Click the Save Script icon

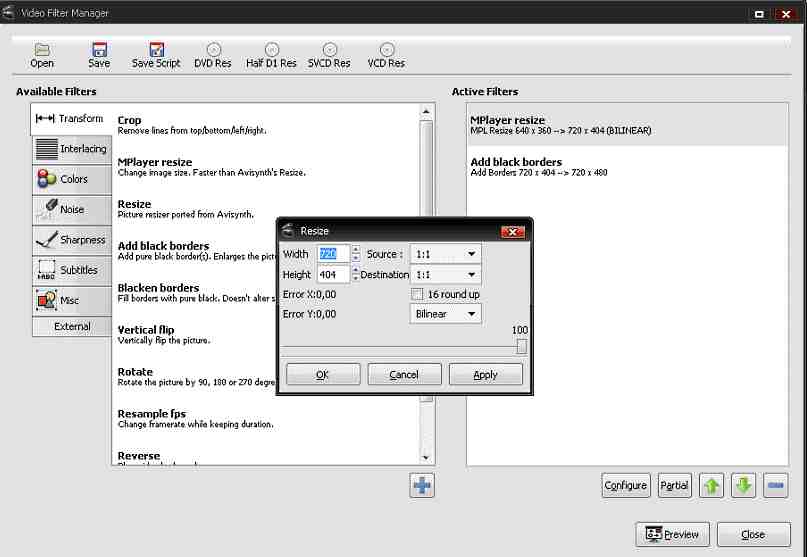[156, 50]
